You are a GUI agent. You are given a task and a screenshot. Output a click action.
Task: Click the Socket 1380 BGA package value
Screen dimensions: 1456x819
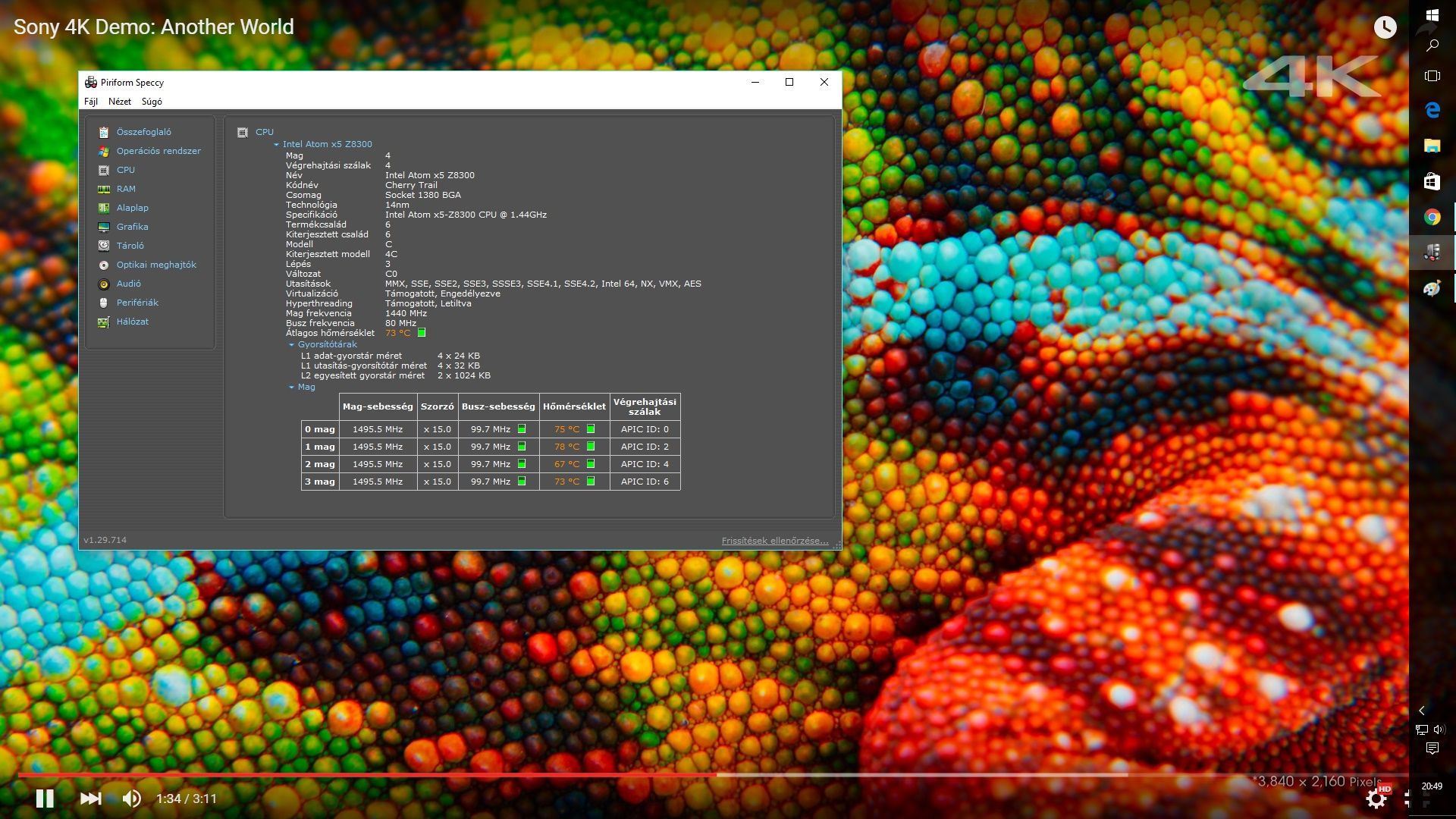[422, 195]
